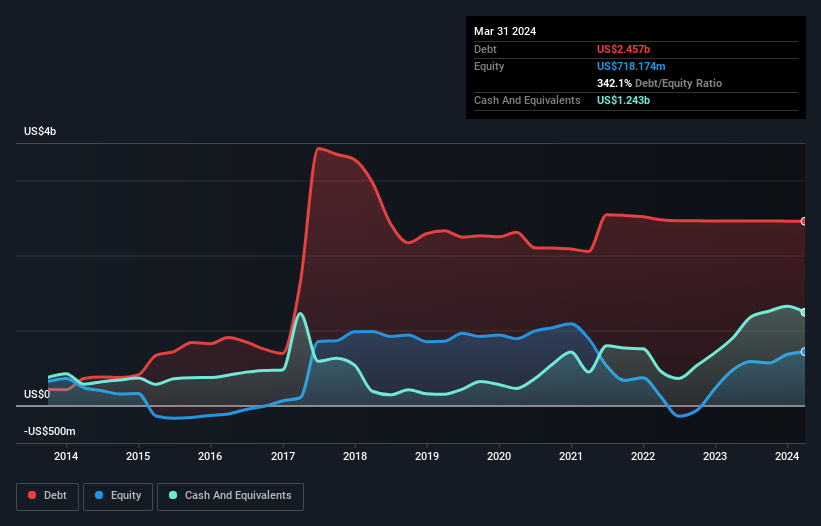
Task: Select the teal Cash endpoint marker
Action: [x=804, y=312]
